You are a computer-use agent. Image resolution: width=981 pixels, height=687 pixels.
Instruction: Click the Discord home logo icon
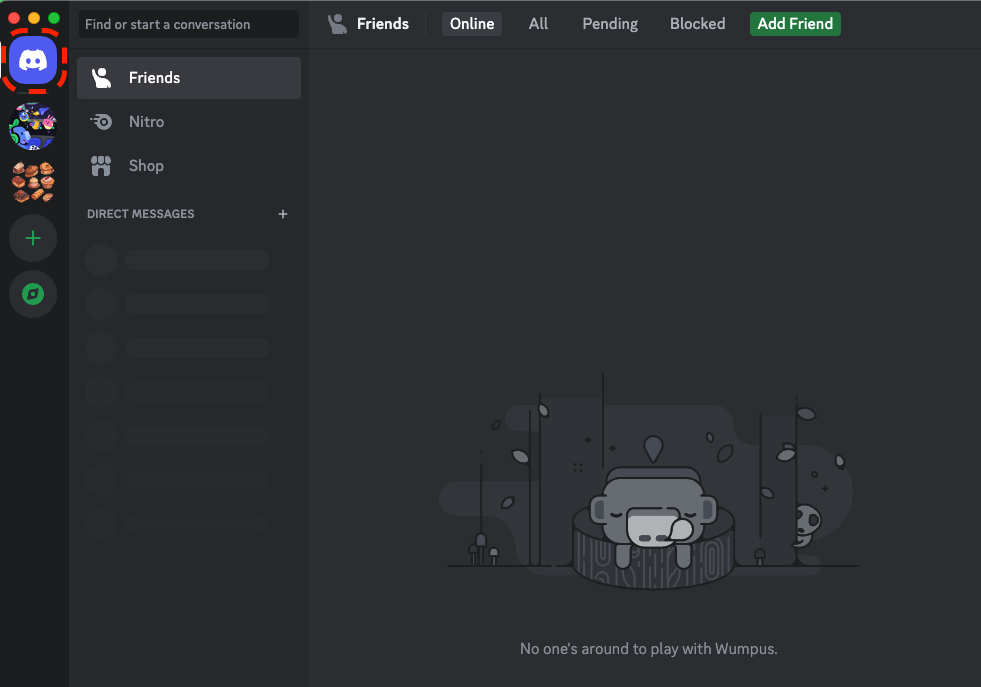click(33, 61)
